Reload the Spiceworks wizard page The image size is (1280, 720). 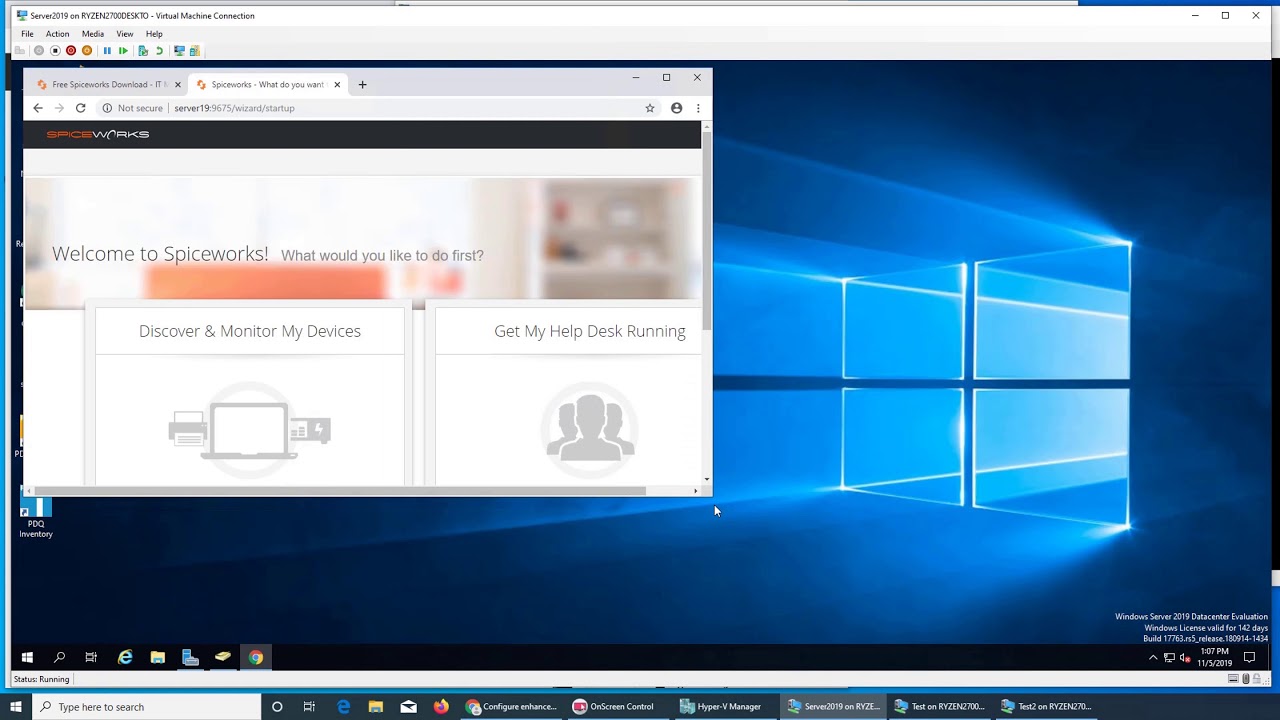coord(80,108)
